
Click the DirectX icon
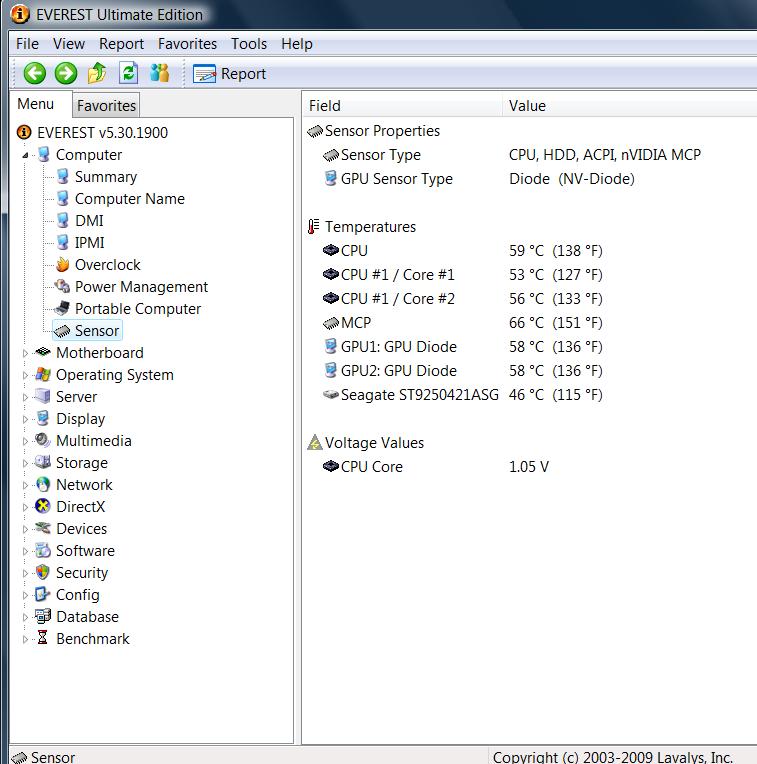pos(43,506)
